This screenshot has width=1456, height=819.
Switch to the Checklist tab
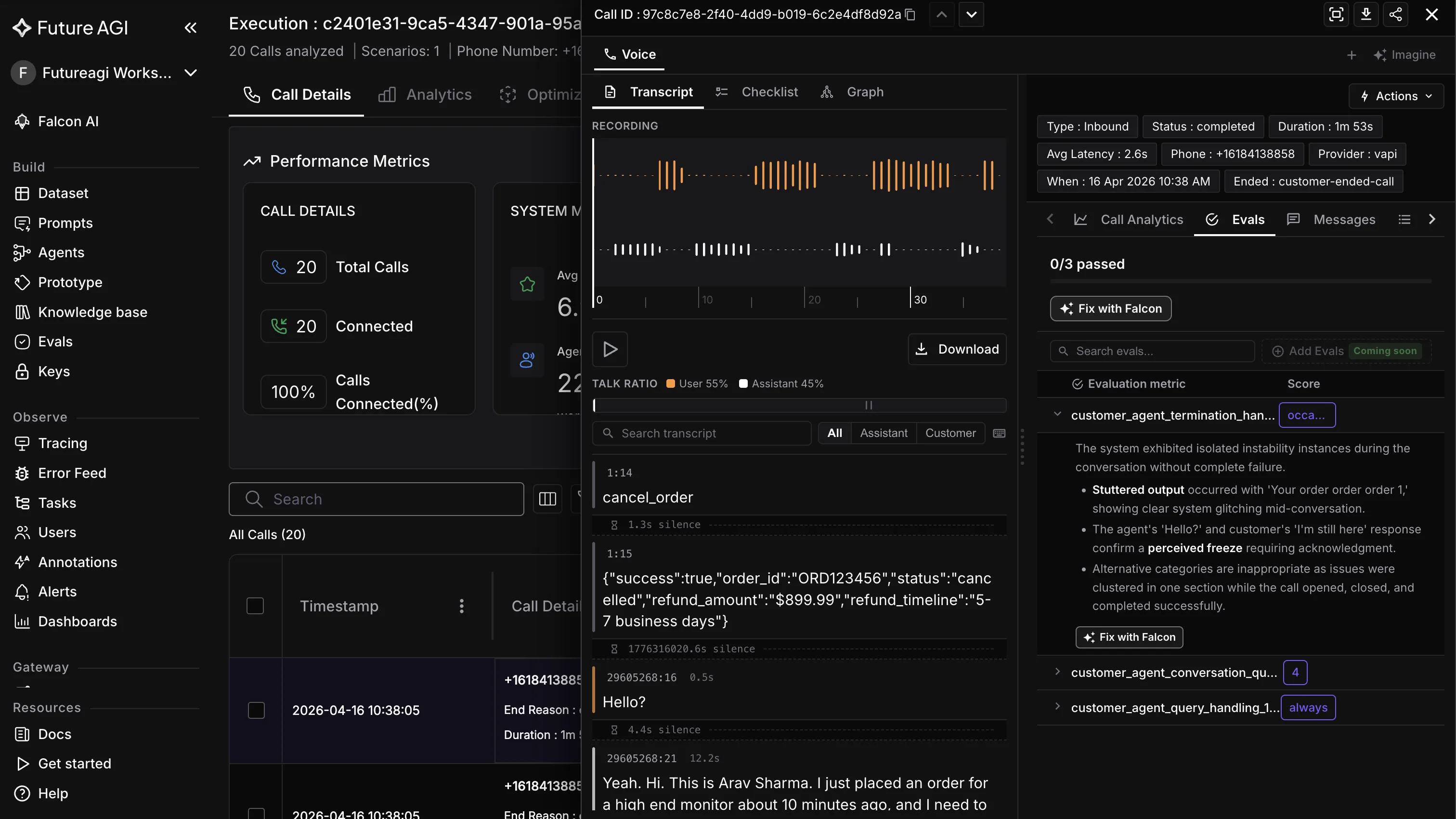[x=756, y=92]
